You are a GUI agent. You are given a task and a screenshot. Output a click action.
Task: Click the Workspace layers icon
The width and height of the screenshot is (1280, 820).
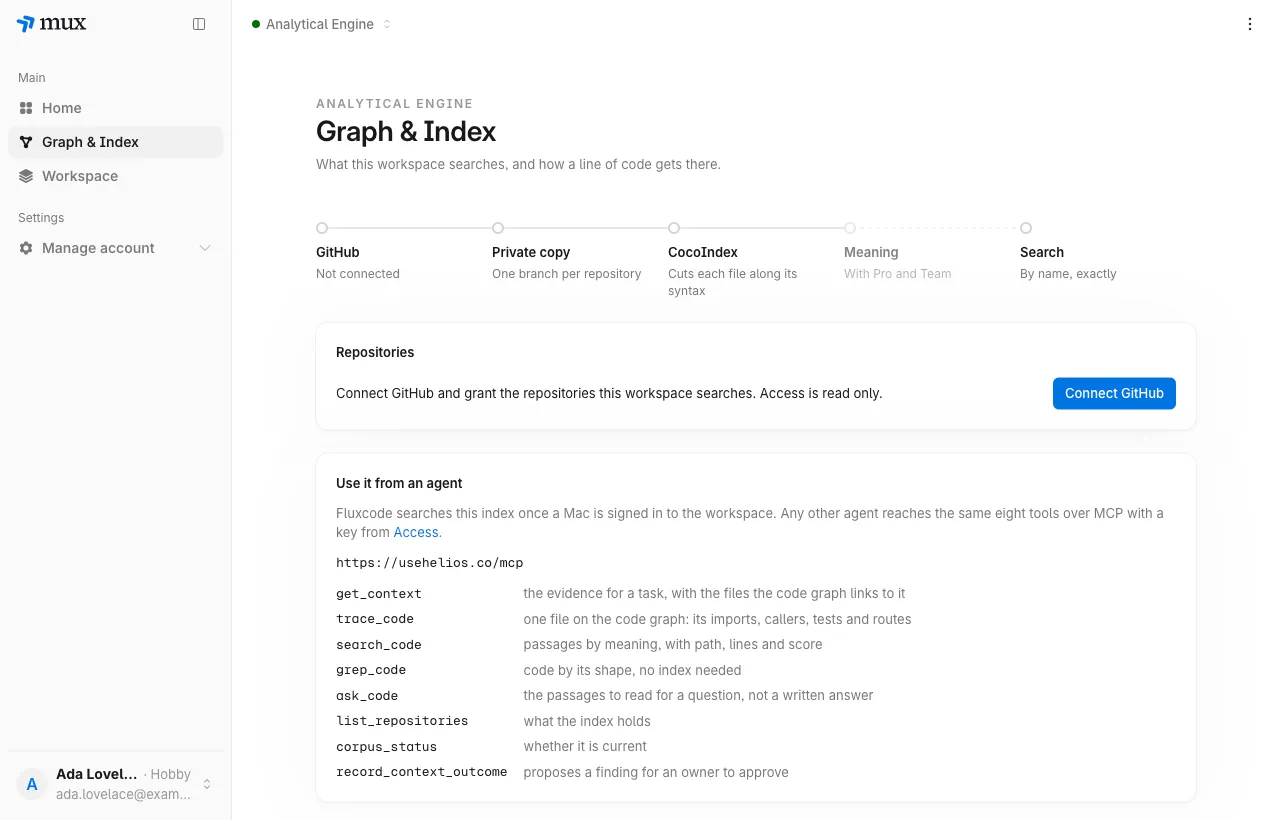26,176
